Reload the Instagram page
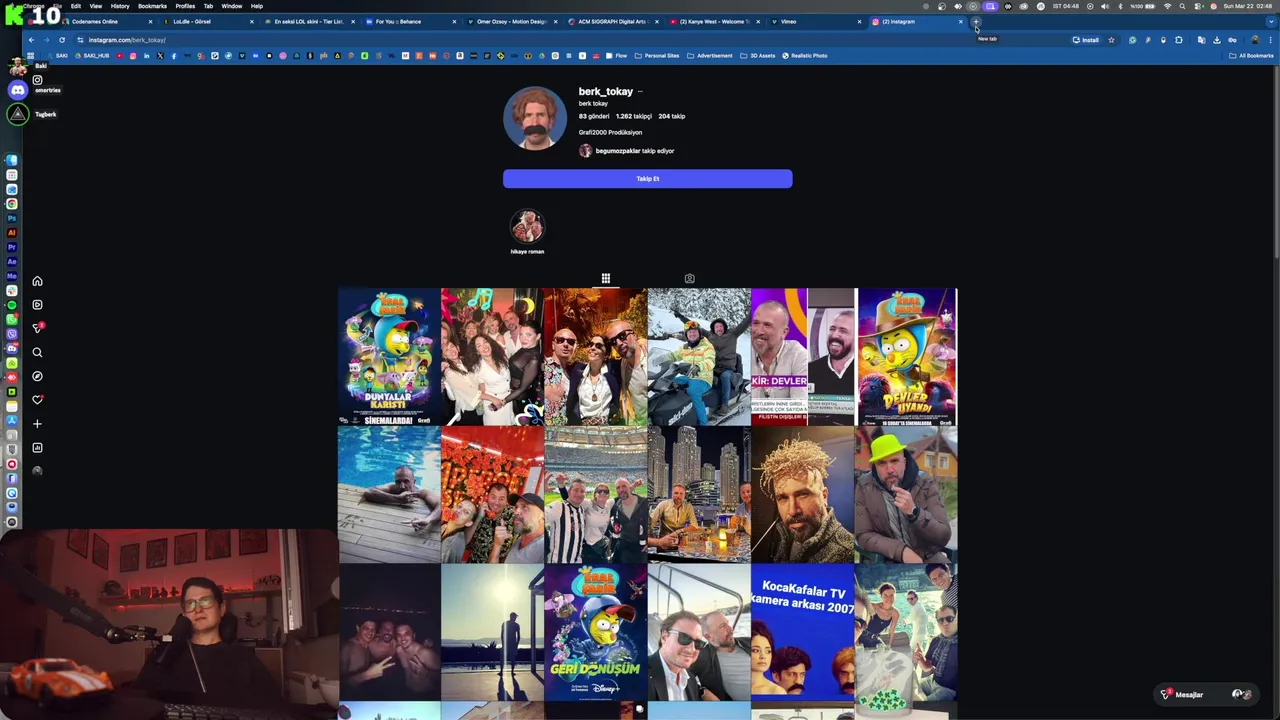Image resolution: width=1280 pixels, height=720 pixels. tap(62, 40)
